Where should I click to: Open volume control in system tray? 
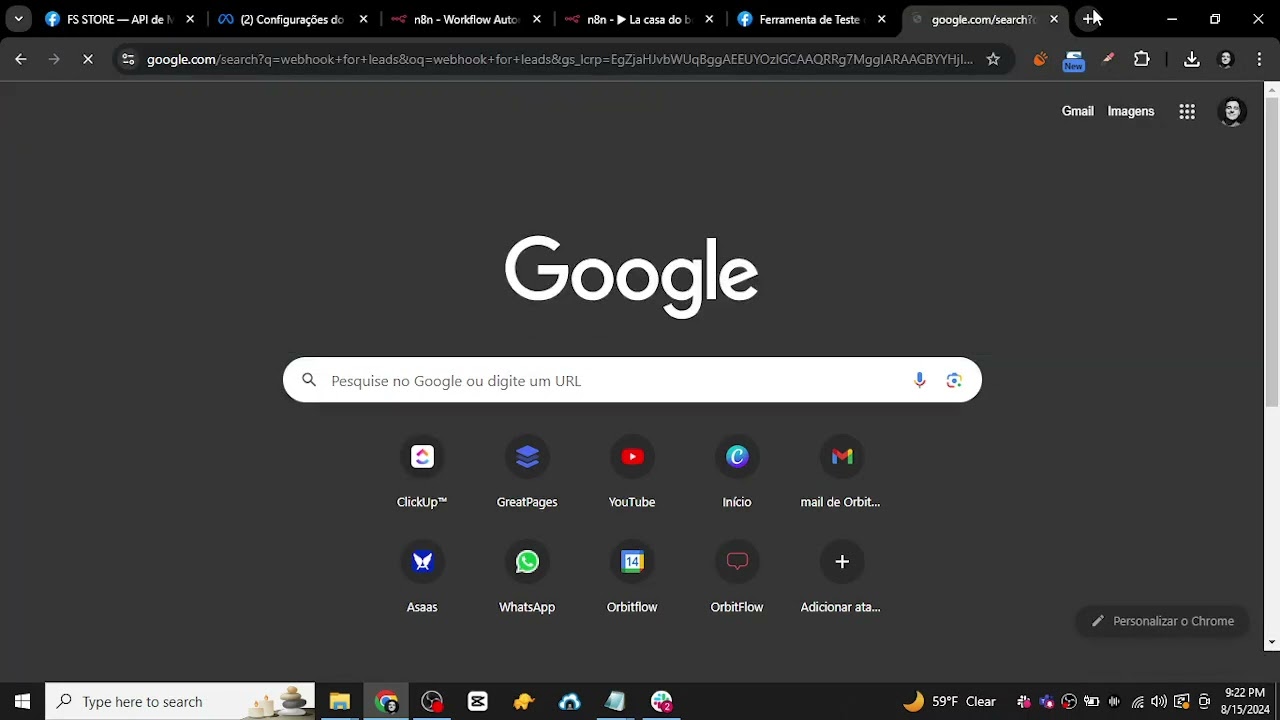point(1158,701)
